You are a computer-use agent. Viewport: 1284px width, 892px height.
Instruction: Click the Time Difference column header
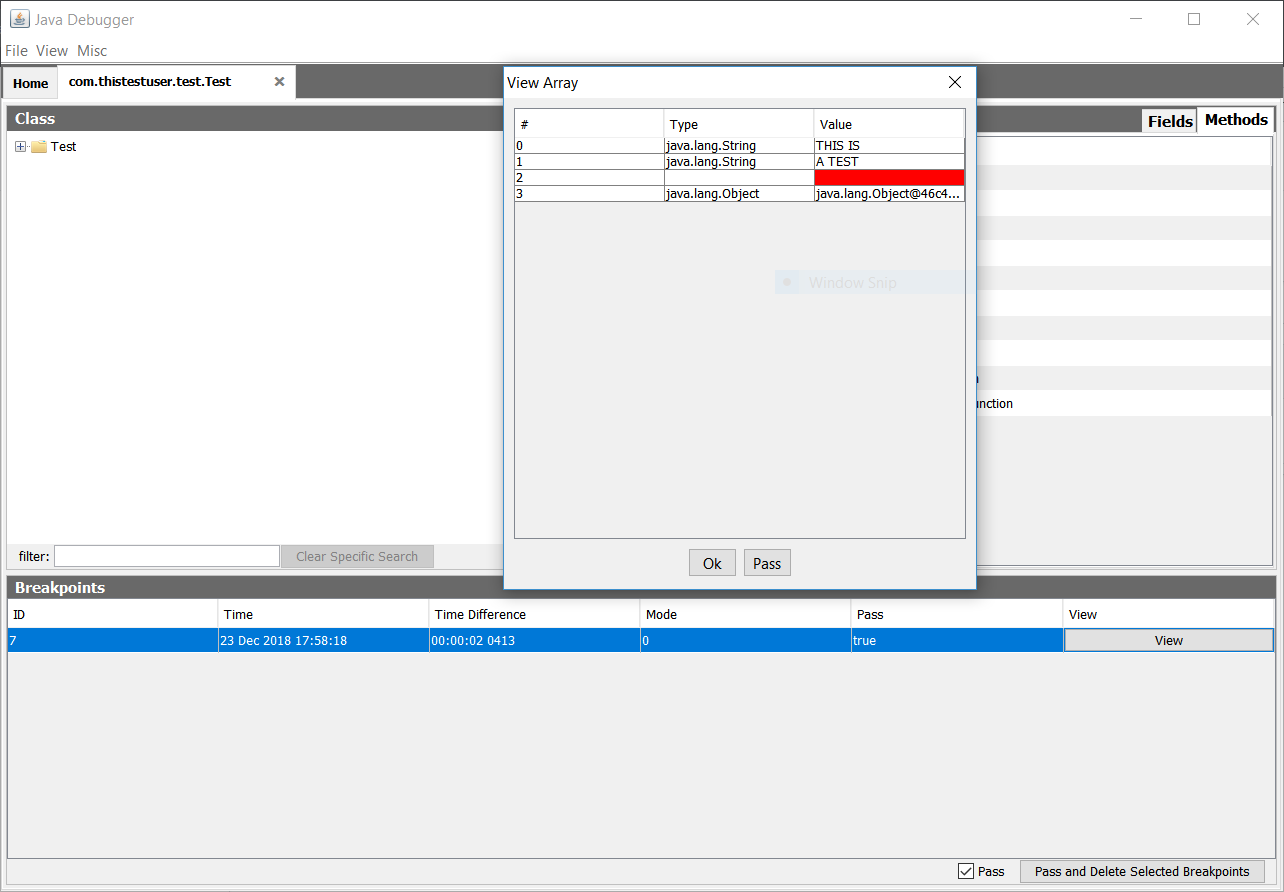(535, 614)
